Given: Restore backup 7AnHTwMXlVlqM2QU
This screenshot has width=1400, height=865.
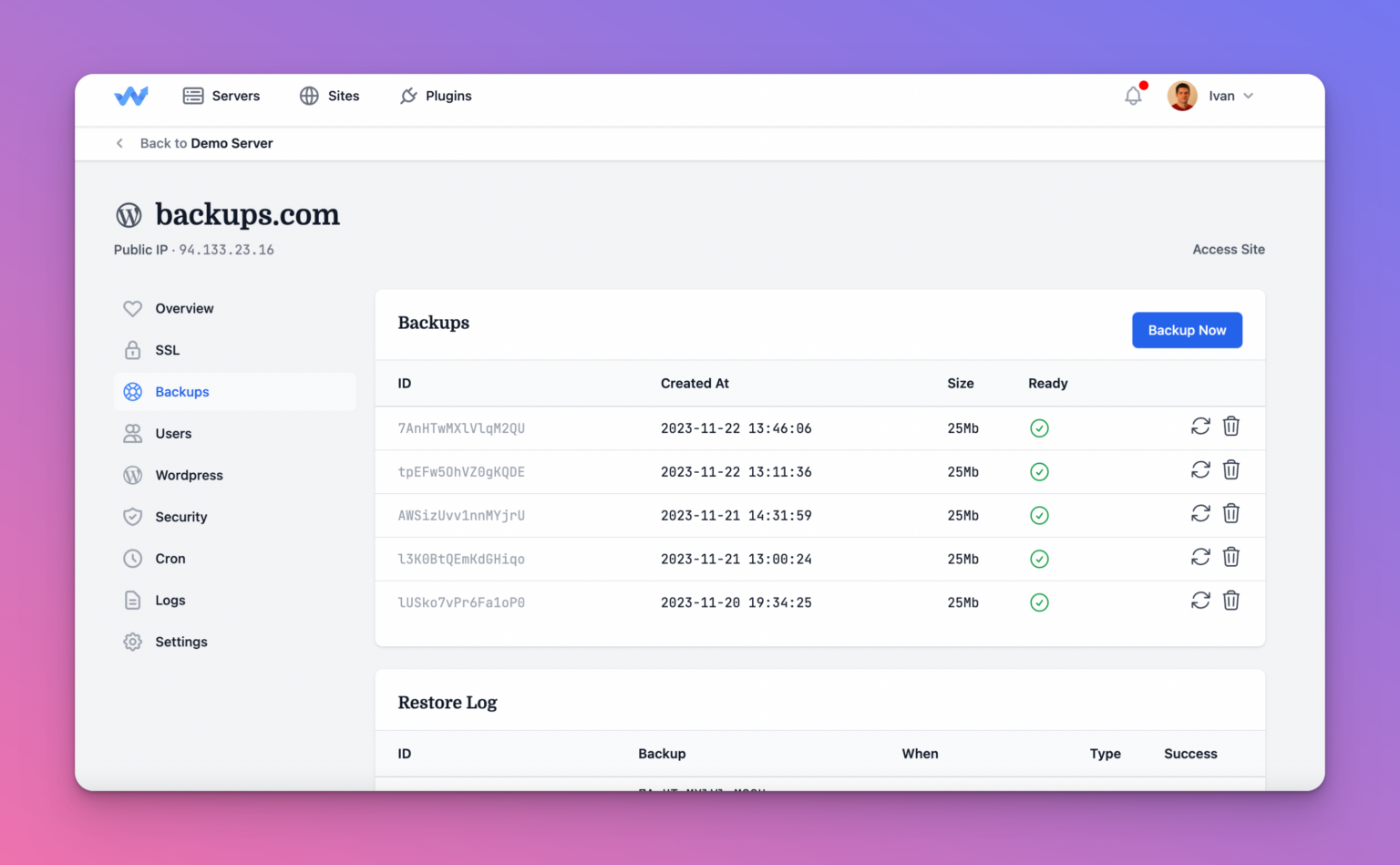Looking at the screenshot, I should [x=1200, y=427].
